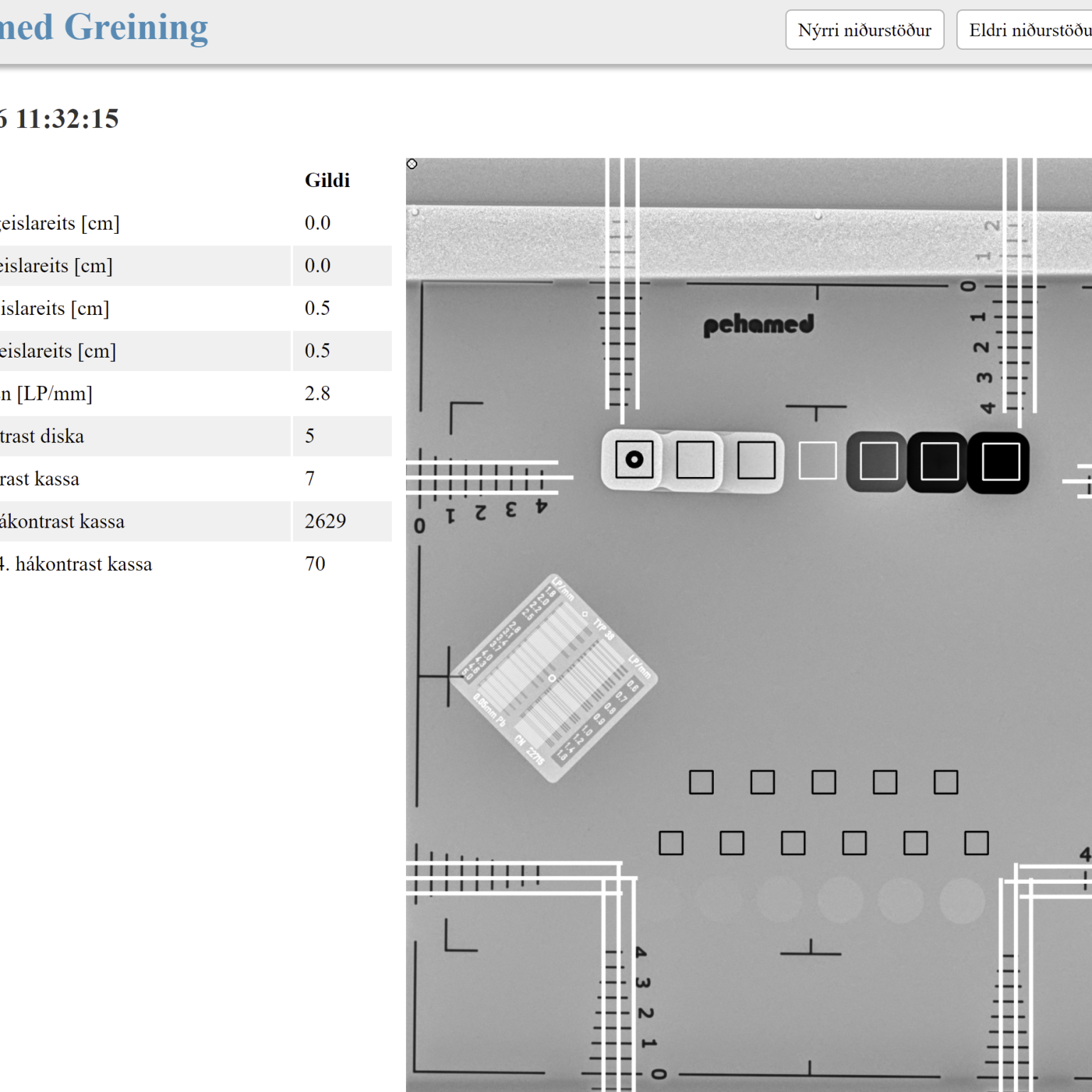The height and width of the screenshot is (1092, 1092).
Task: Select the black rightmost contrast step square
Action: click(x=1000, y=461)
